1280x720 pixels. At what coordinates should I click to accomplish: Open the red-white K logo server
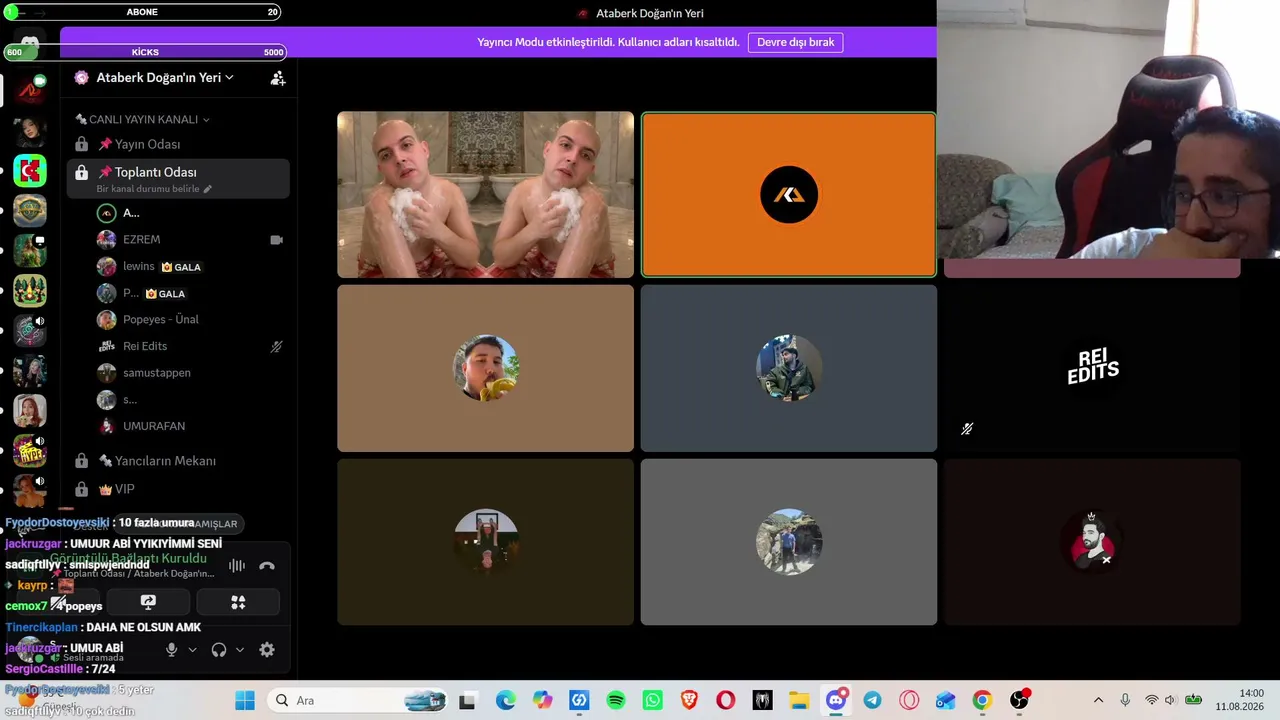pos(30,171)
